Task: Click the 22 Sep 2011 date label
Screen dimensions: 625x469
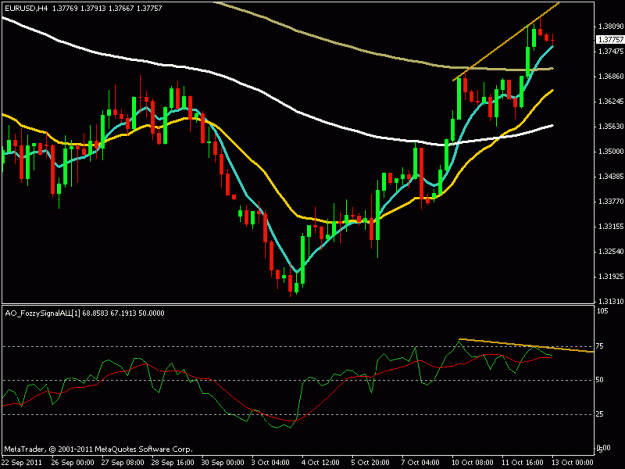Action: pos(22,462)
